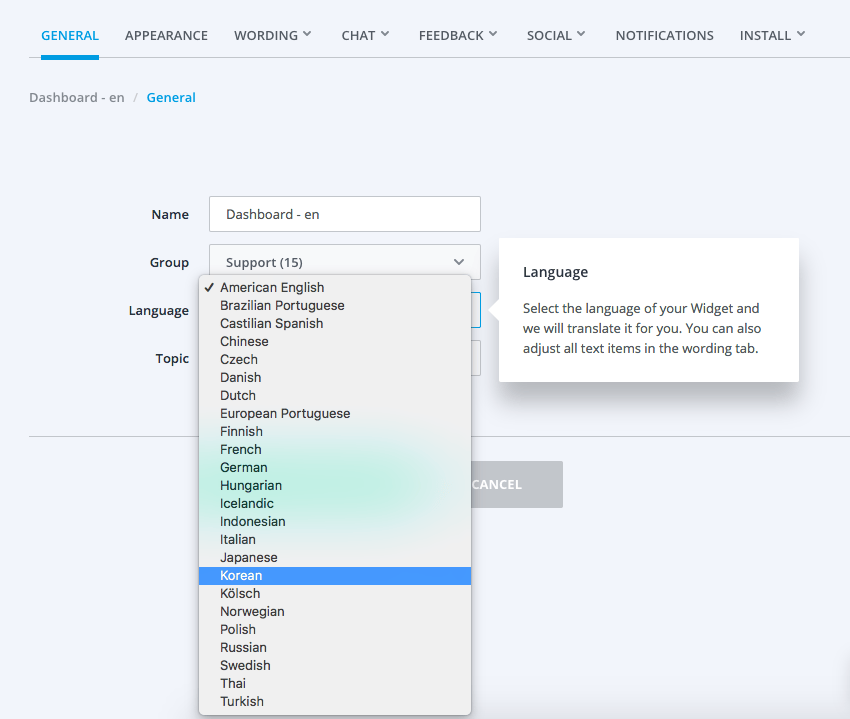The width and height of the screenshot is (850, 719).
Task: Choose French as the widget language
Action: pos(240,449)
